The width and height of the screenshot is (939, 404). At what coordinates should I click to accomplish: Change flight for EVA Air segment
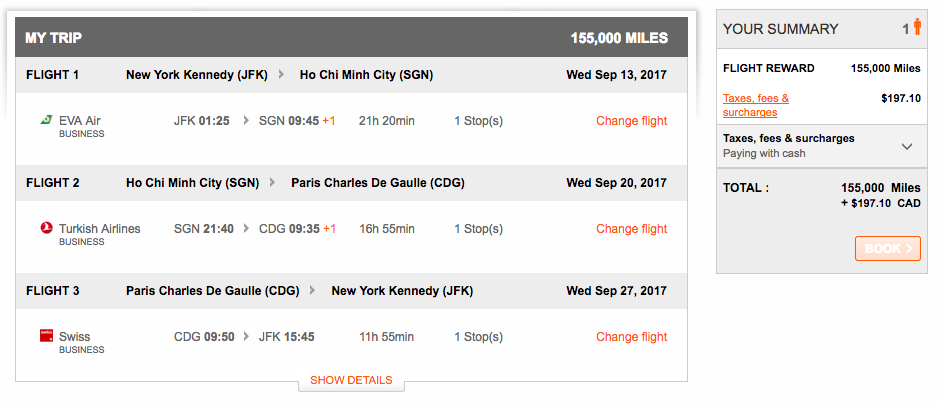point(631,121)
